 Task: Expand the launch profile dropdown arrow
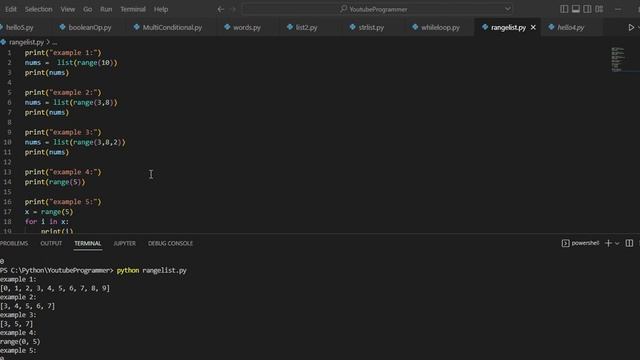click(x=617, y=243)
